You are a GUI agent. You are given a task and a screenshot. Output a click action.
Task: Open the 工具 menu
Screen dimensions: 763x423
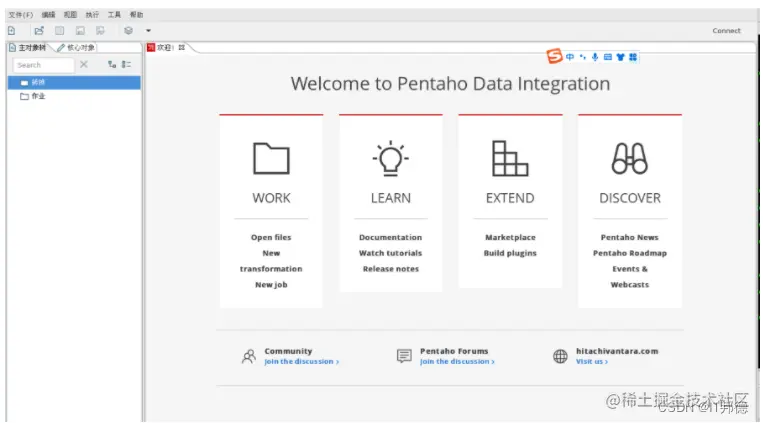[114, 15]
